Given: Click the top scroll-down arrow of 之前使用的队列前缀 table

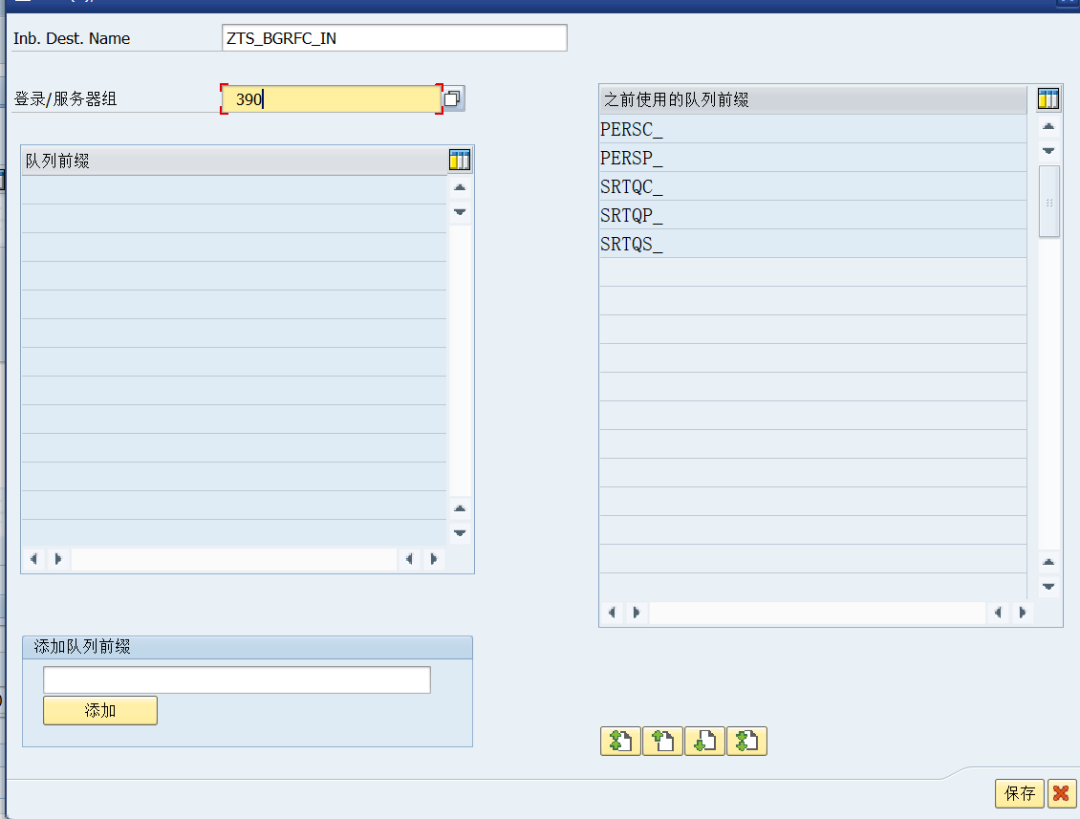Looking at the screenshot, I should click(1048, 151).
